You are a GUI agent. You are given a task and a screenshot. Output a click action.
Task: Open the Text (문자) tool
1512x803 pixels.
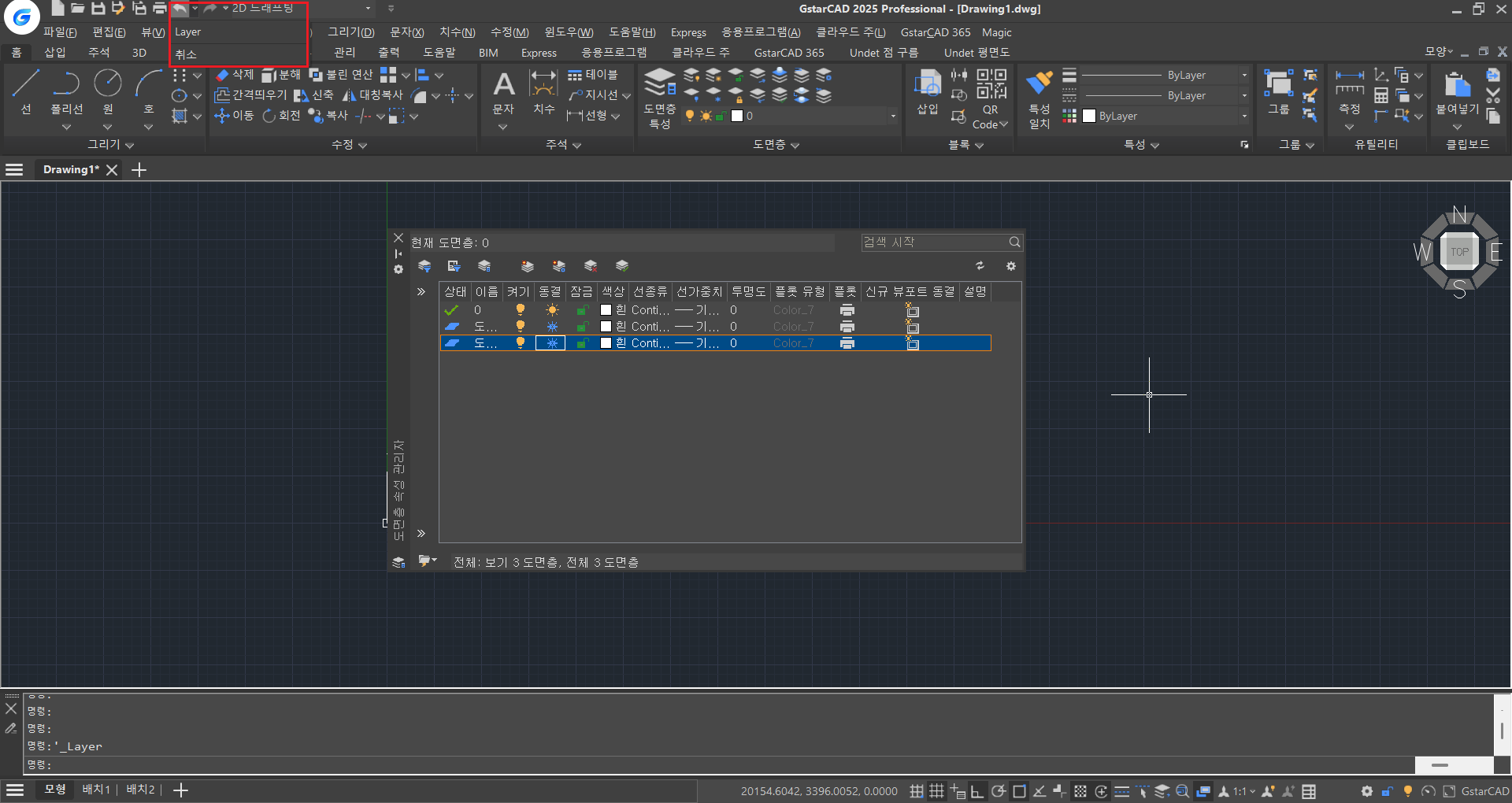[x=503, y=92]
